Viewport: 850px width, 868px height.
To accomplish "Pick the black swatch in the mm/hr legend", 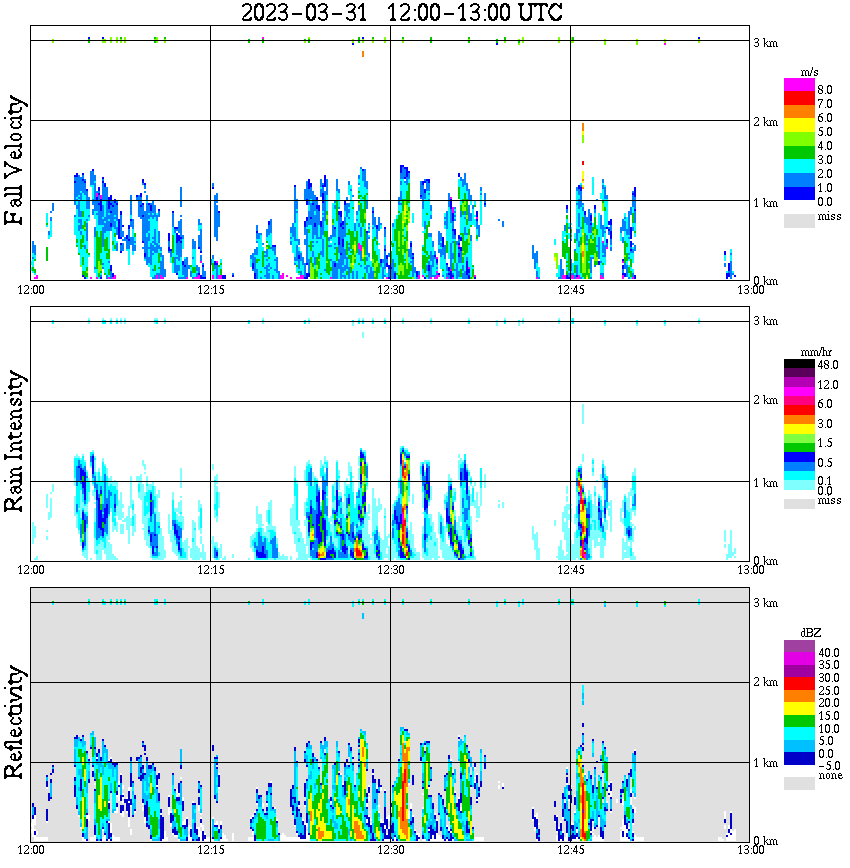I will 799,363.
